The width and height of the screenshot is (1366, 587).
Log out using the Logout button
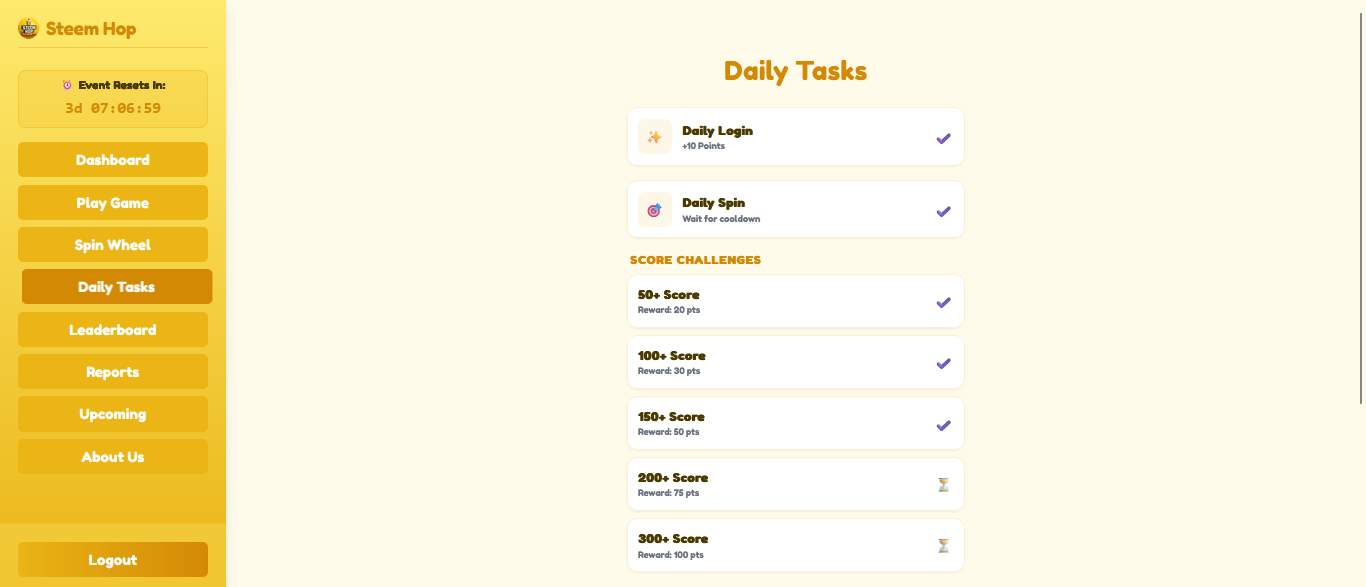113,560
